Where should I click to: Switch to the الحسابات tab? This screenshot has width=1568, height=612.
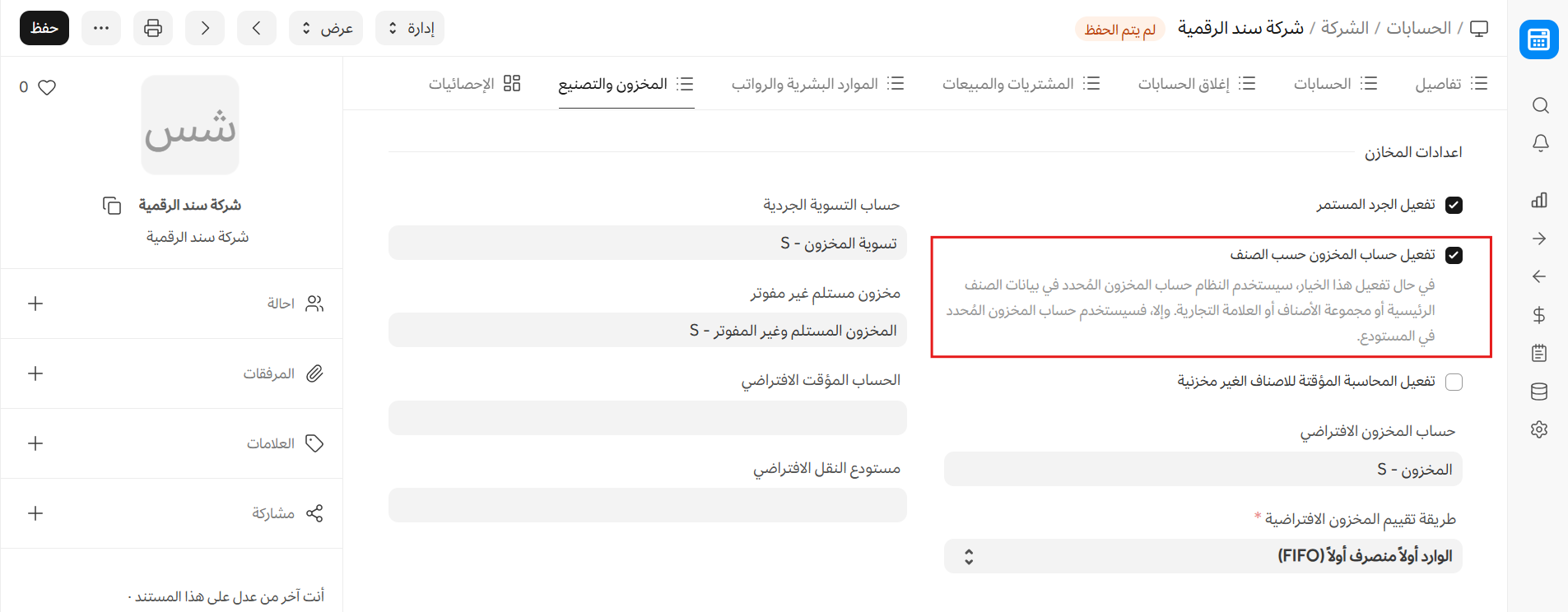pyautogui.click(x=1334, y=84)
